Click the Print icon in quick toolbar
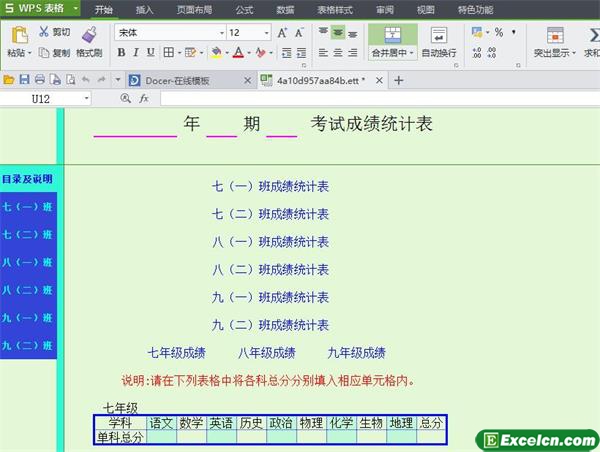Screen dimensions: 600x452 pyautogui.click(x=40, y=80)
